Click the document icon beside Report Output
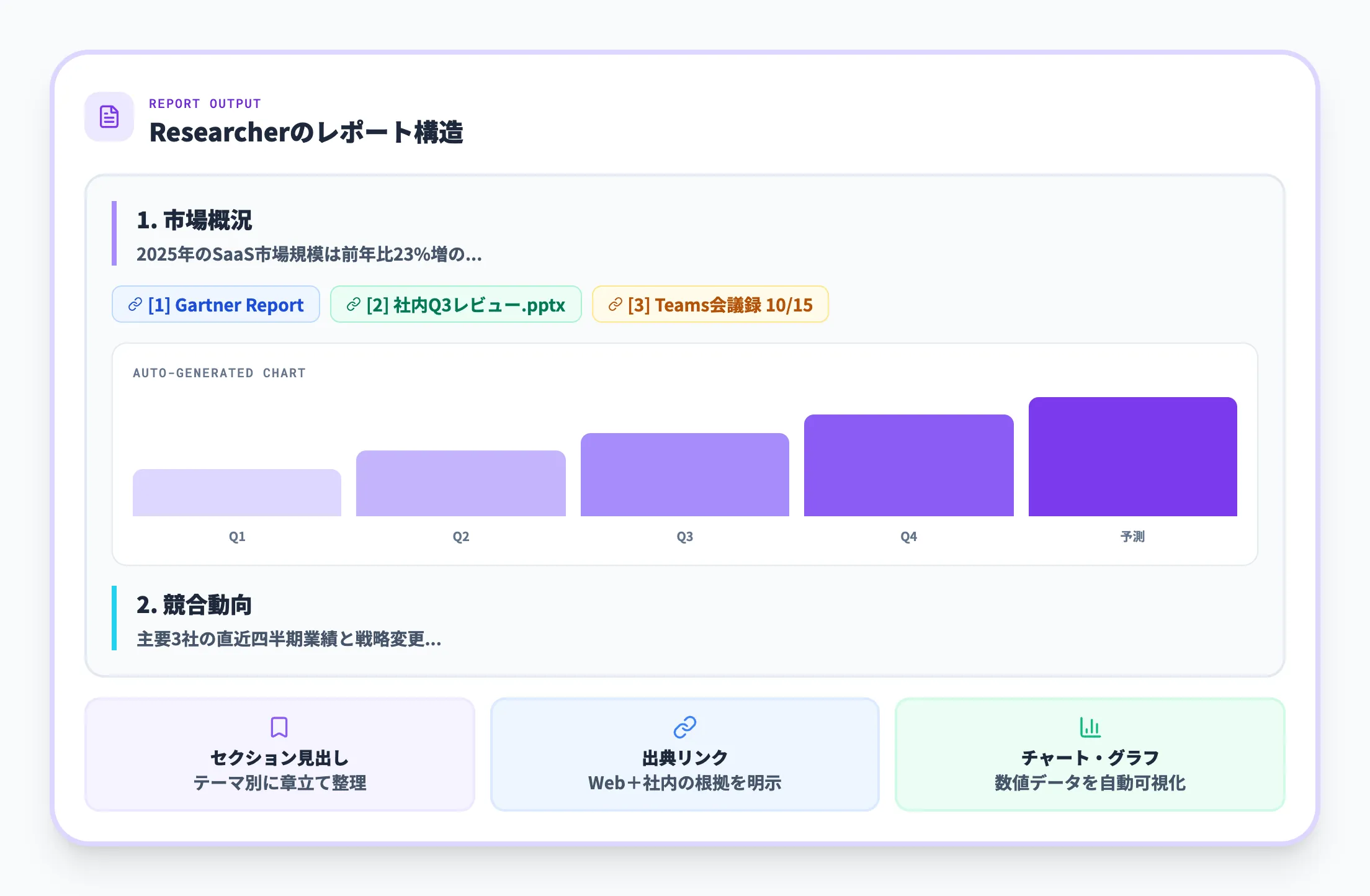Image resolution: width=1370 pixels, height=896 pixels. point(109,117)
